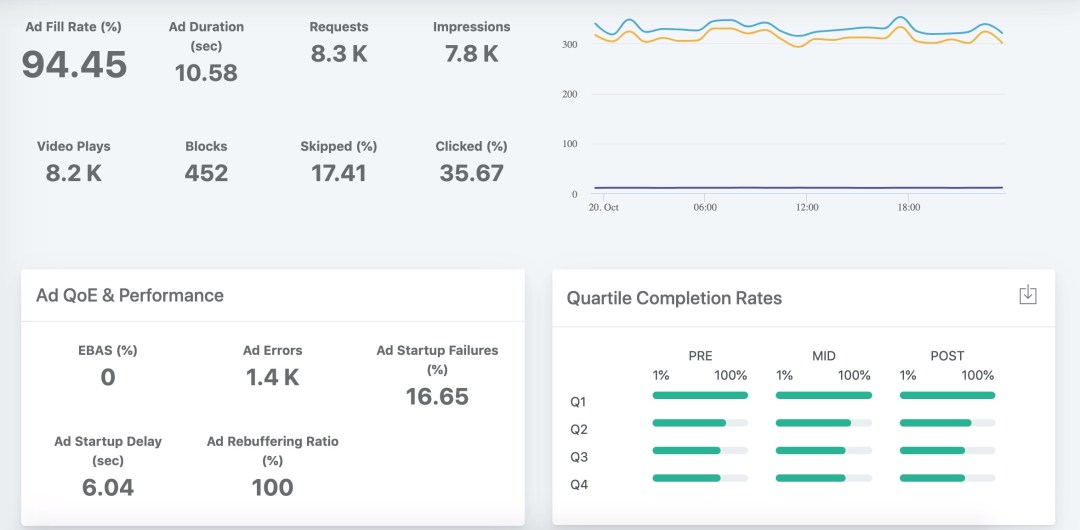Click the Blocks value 452
The height and width of the screenshot is (530, 1080).
pos(206,173)
